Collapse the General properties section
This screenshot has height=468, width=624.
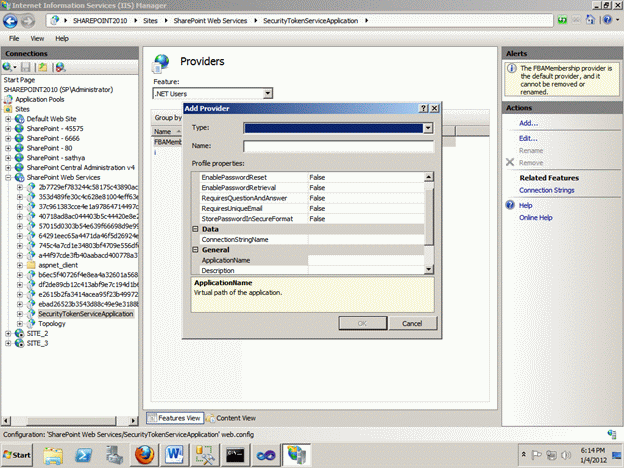(195, 250)
